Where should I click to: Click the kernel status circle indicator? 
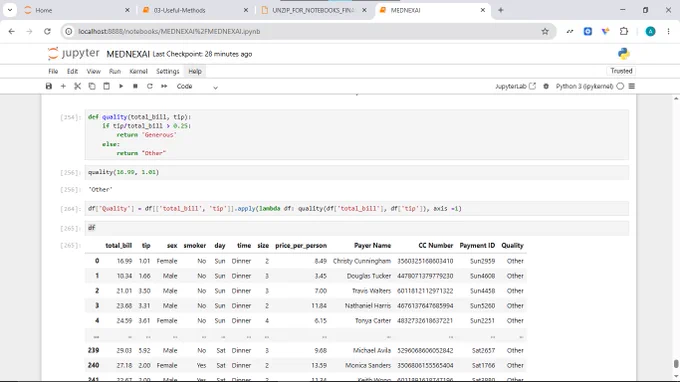coord(620,86)
